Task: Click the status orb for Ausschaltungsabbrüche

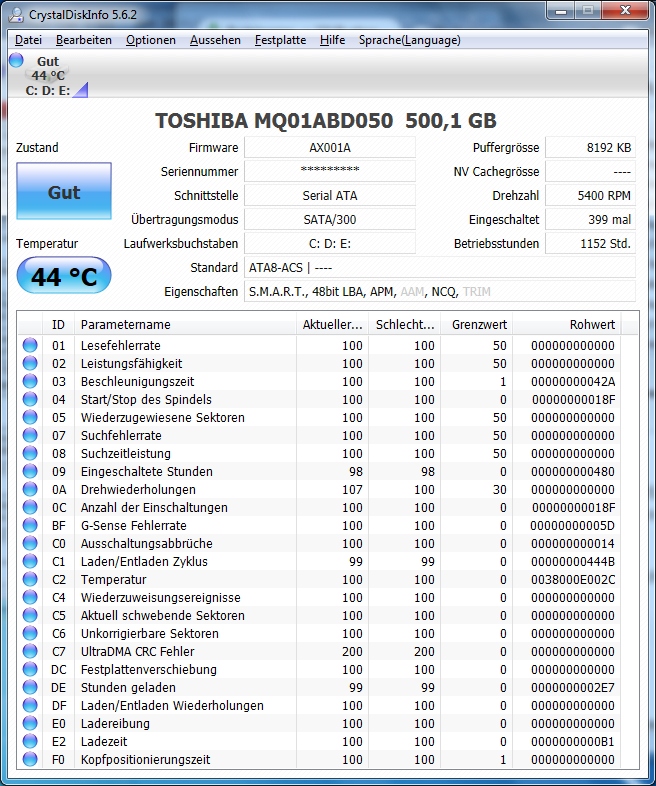Action: [x=30, y=544]
